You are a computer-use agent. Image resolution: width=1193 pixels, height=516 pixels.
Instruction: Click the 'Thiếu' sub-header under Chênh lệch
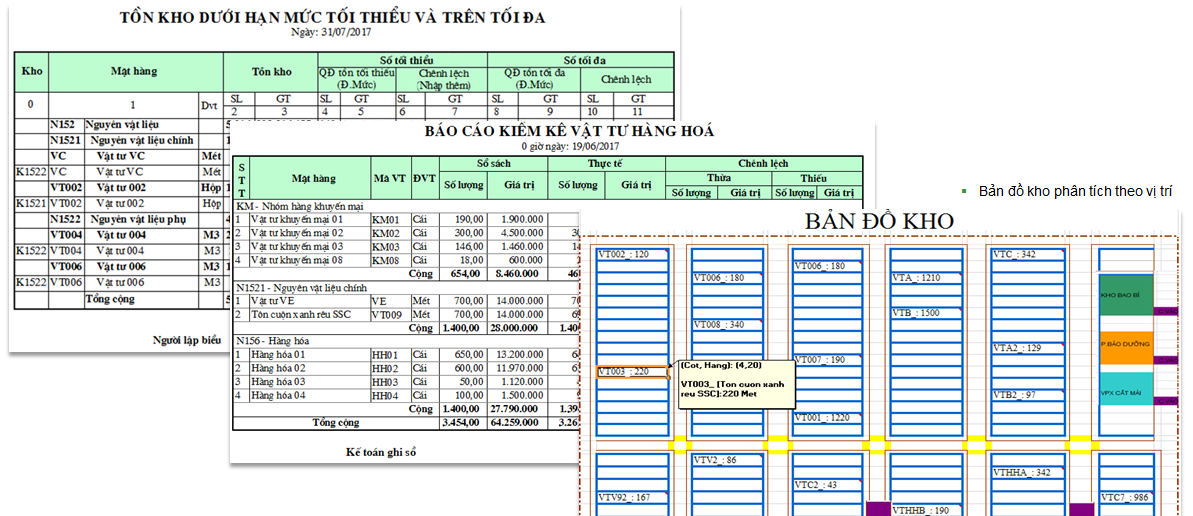tap(816, 178)
